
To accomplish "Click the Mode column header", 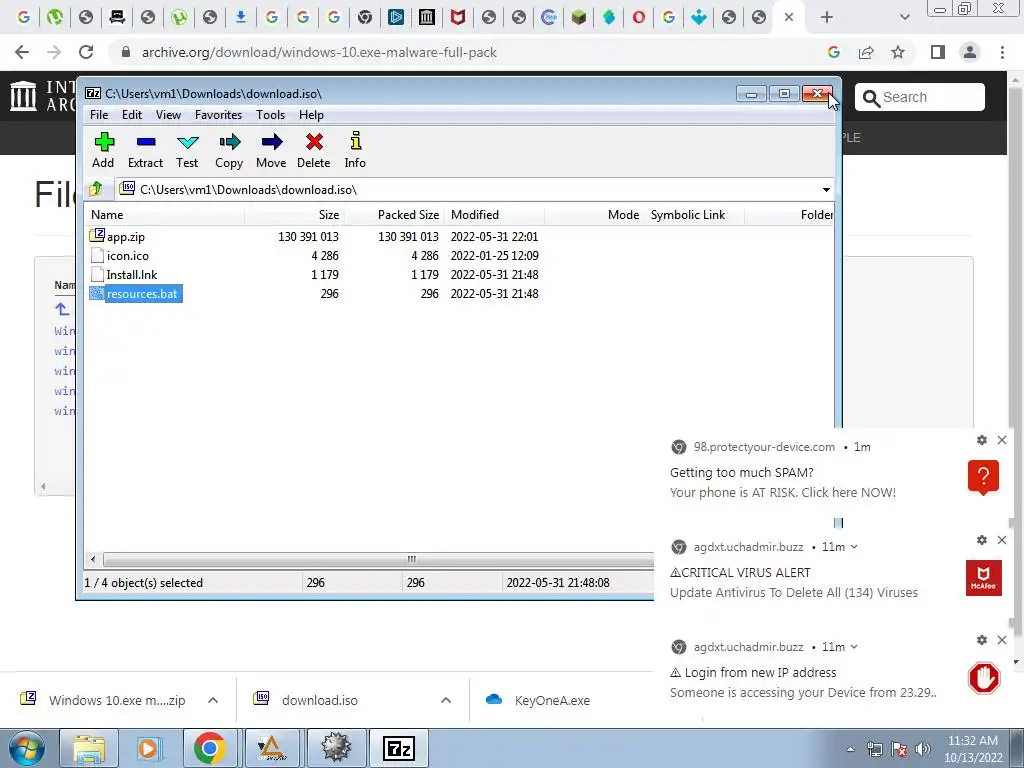I will click(594, 215).
